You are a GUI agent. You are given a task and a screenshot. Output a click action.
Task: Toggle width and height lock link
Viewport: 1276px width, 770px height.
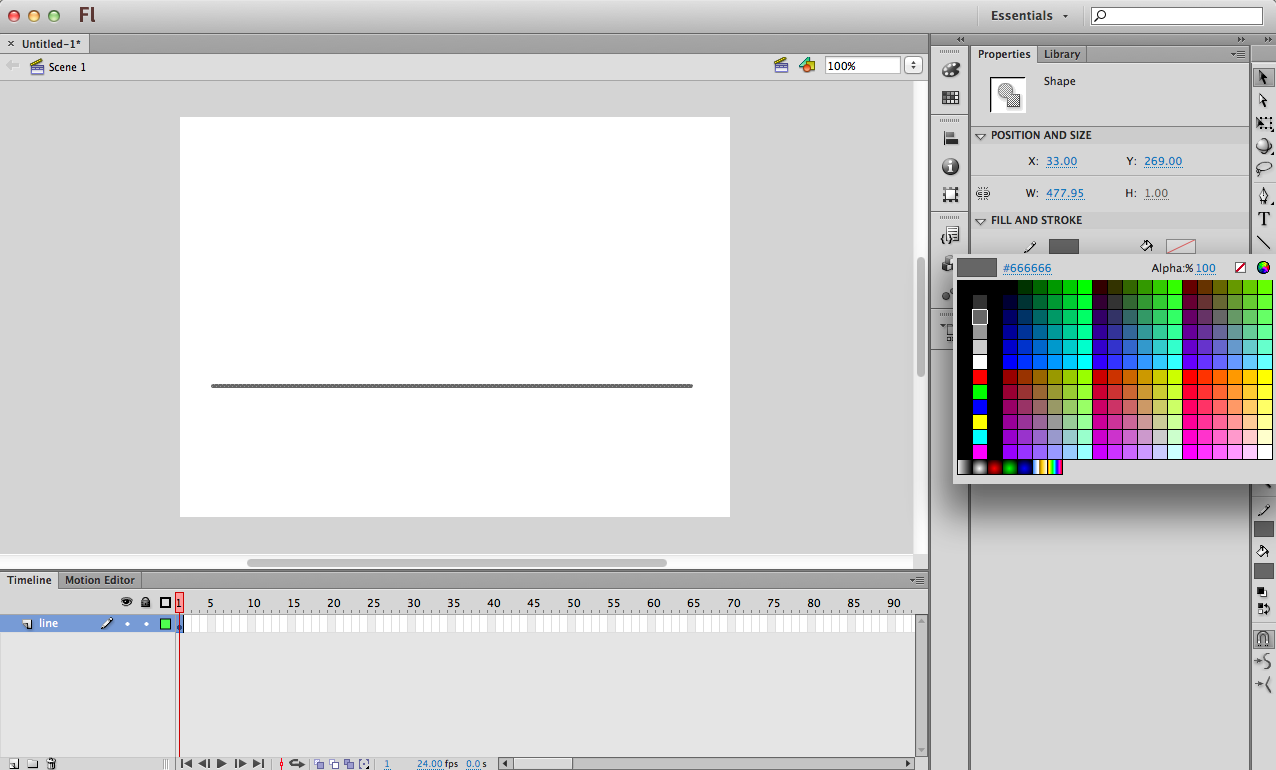983,193
